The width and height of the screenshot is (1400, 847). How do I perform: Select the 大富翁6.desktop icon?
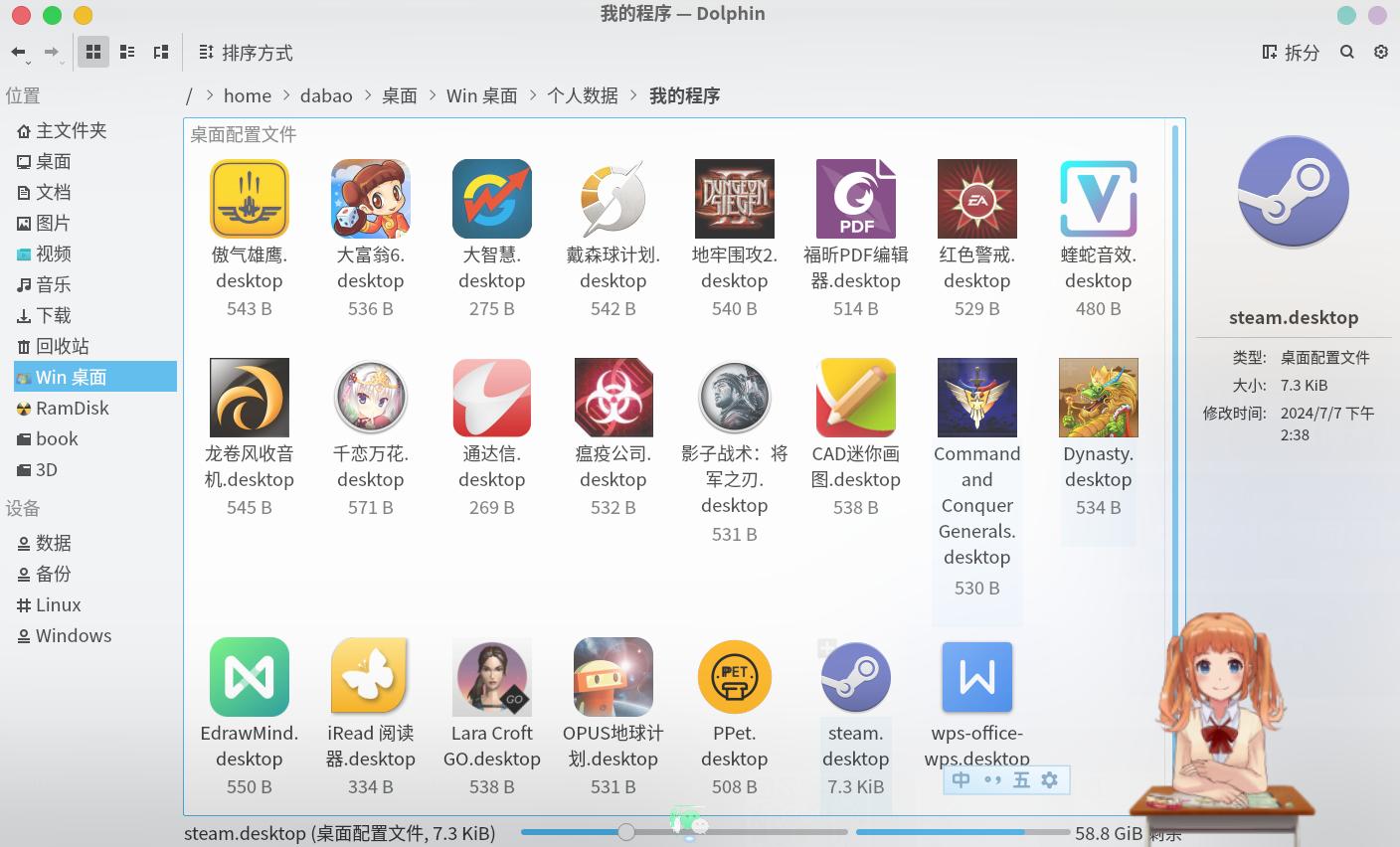[x=371, y=199]
